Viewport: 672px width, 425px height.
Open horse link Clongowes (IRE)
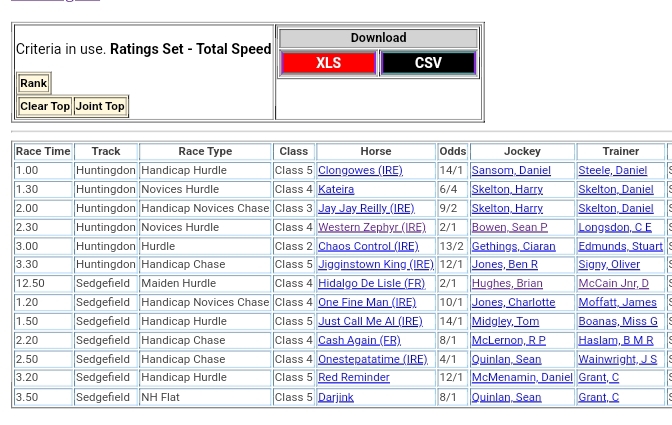[x=359, y=171]
